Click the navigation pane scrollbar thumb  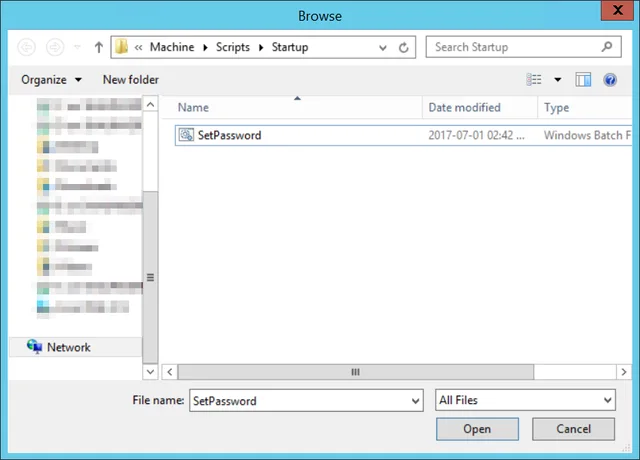tap(150, 277)
